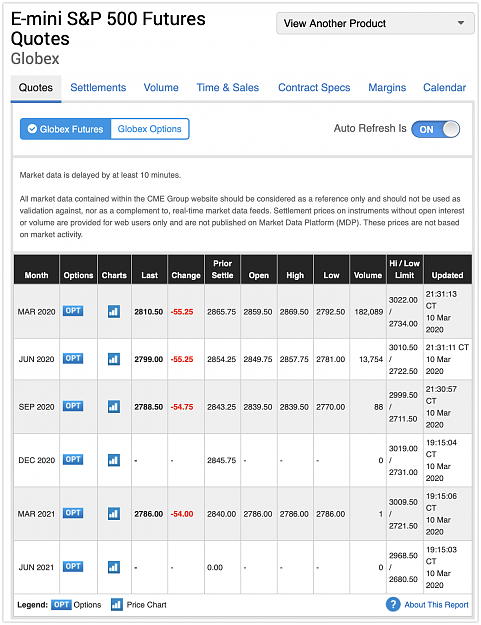Expand the View Another Product dropdown
481x625 pixels.
[375, 23]
